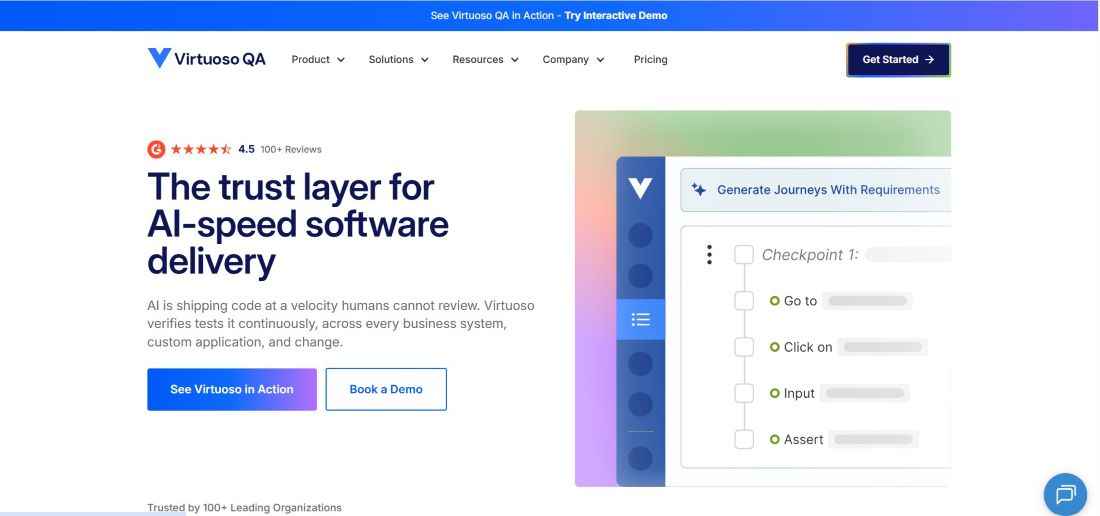1100x516 pixels.
Task: Click the Go to step label
Action: pos(800,301)
